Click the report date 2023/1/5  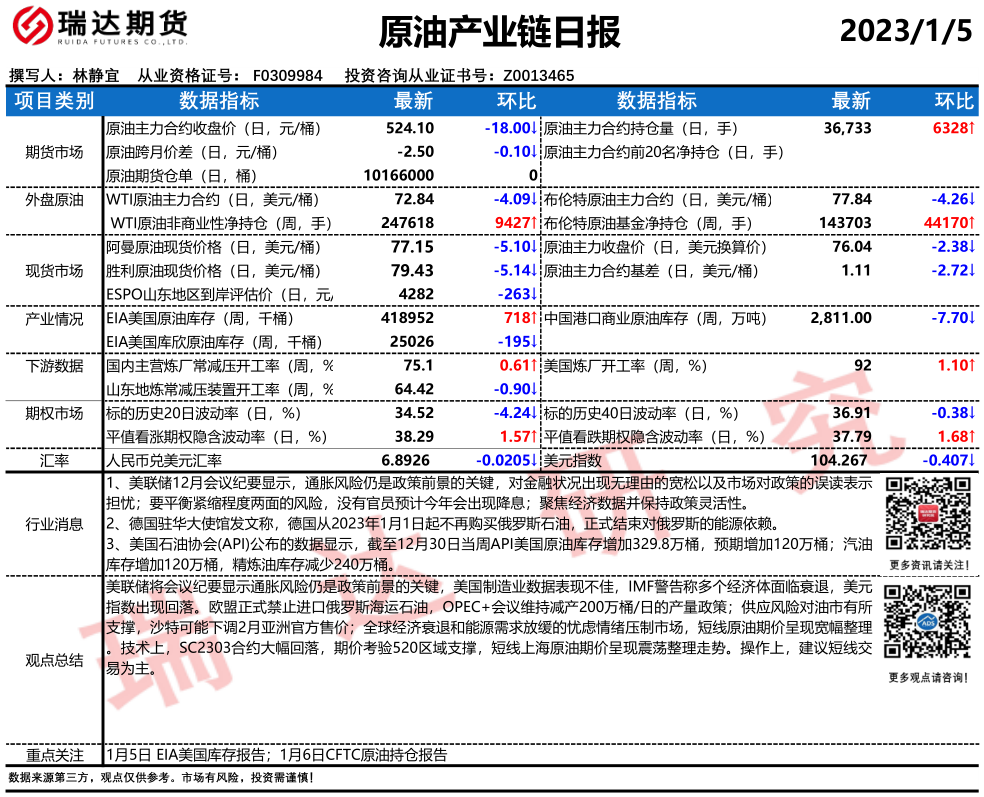[905, 31]
